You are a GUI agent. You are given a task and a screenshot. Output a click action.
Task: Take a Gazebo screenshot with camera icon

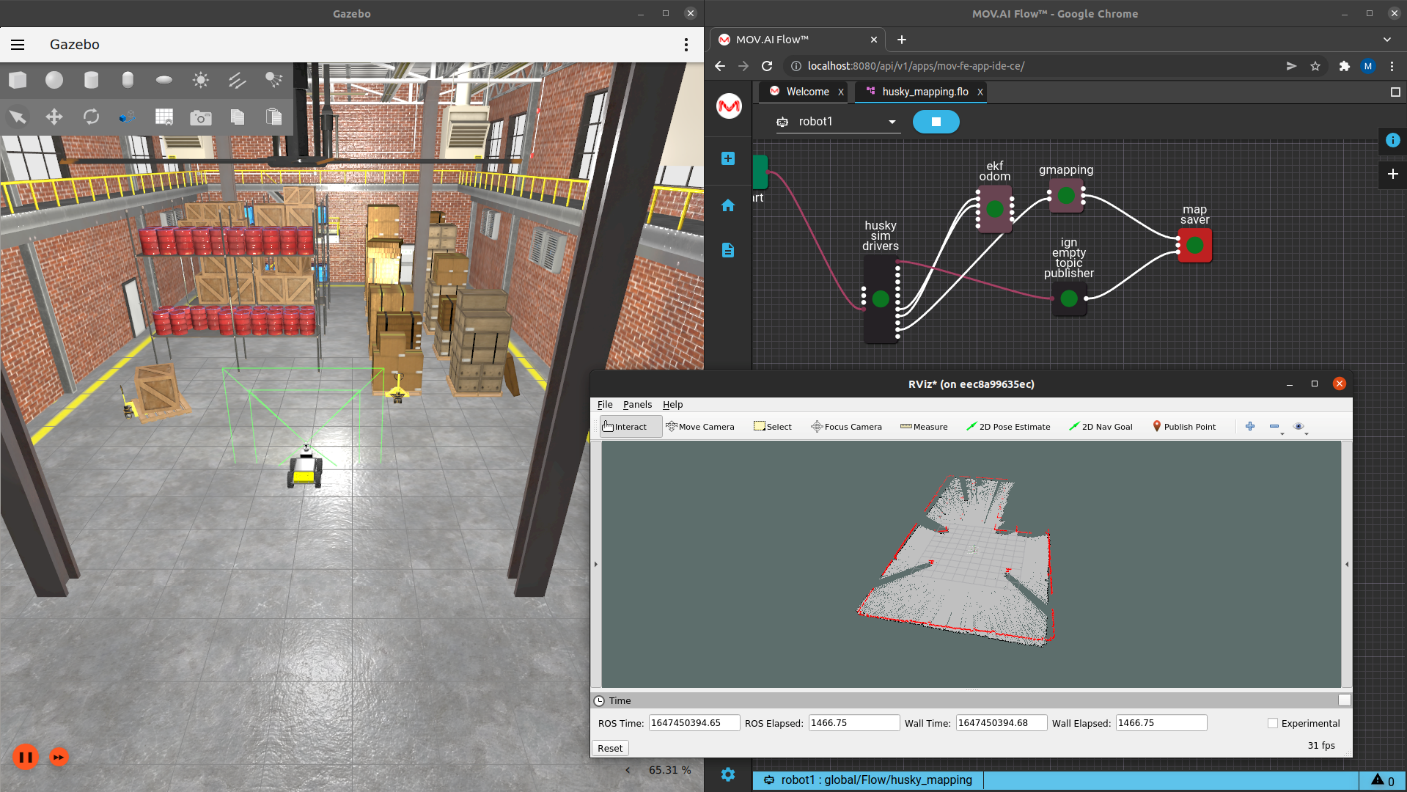pos(201,117)
